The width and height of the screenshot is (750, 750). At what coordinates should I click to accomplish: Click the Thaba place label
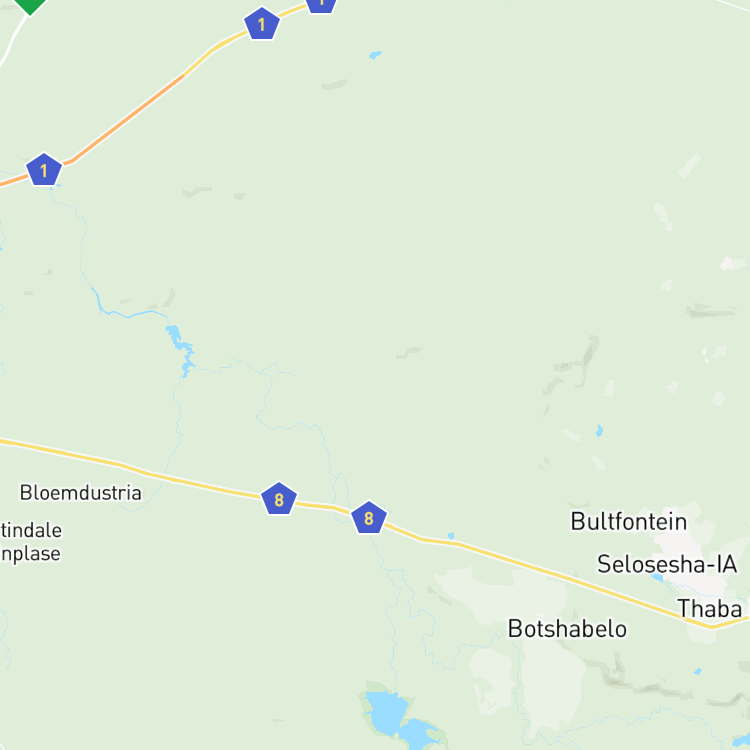[710, 609]
